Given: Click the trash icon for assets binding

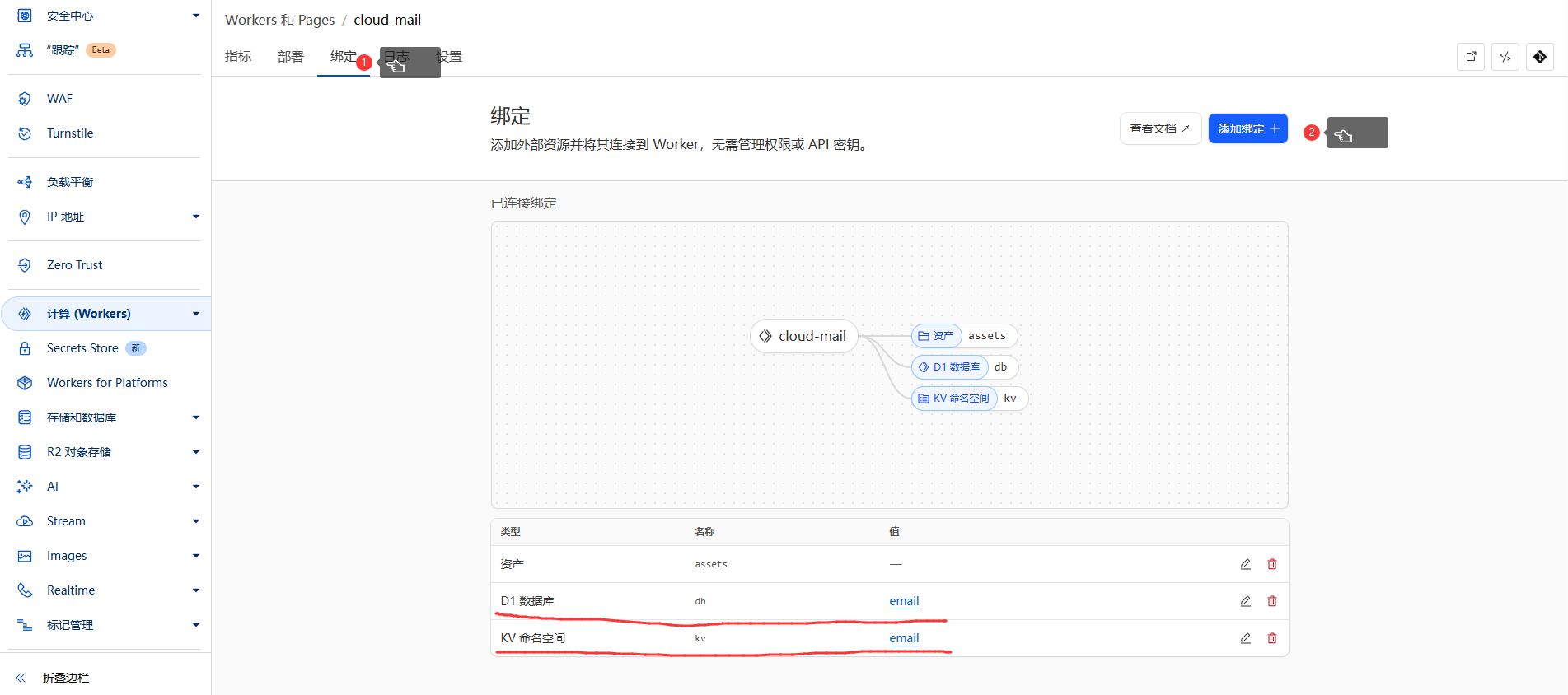Looking at the screenshot, I should (1271, 564).
